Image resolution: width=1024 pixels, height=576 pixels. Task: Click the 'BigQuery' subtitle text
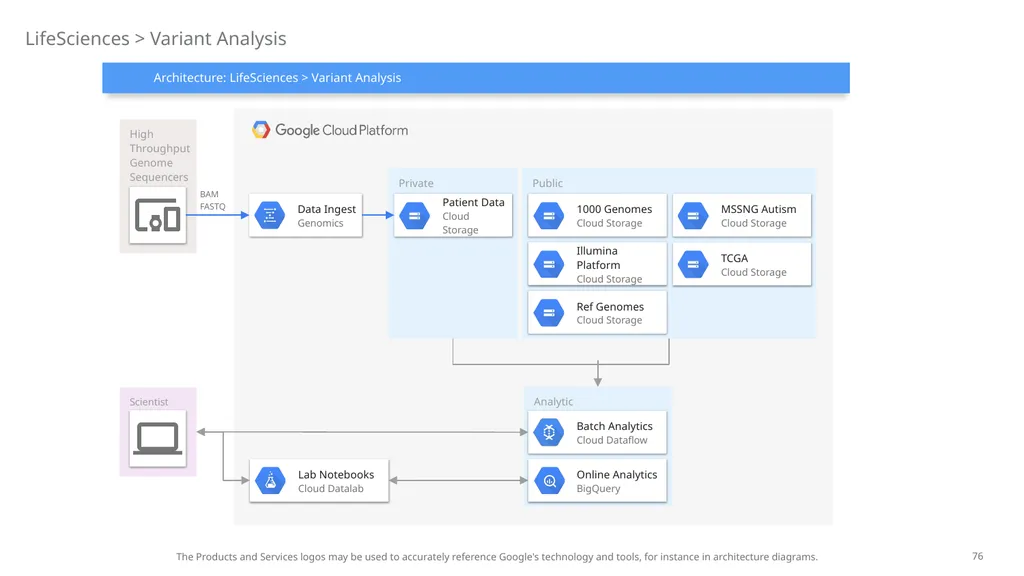coord(598,488)
